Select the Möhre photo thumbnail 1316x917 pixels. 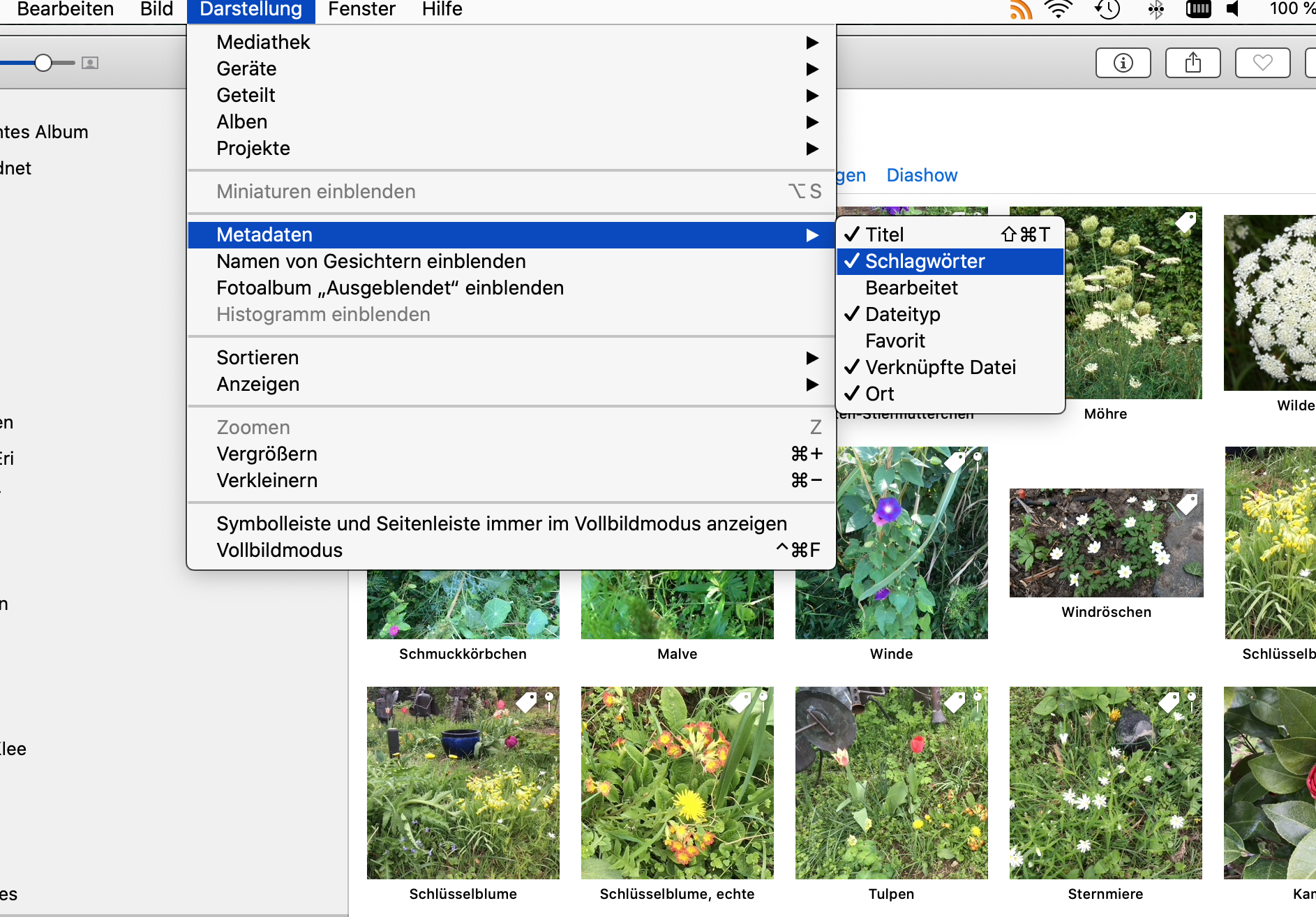[1133, 303]
